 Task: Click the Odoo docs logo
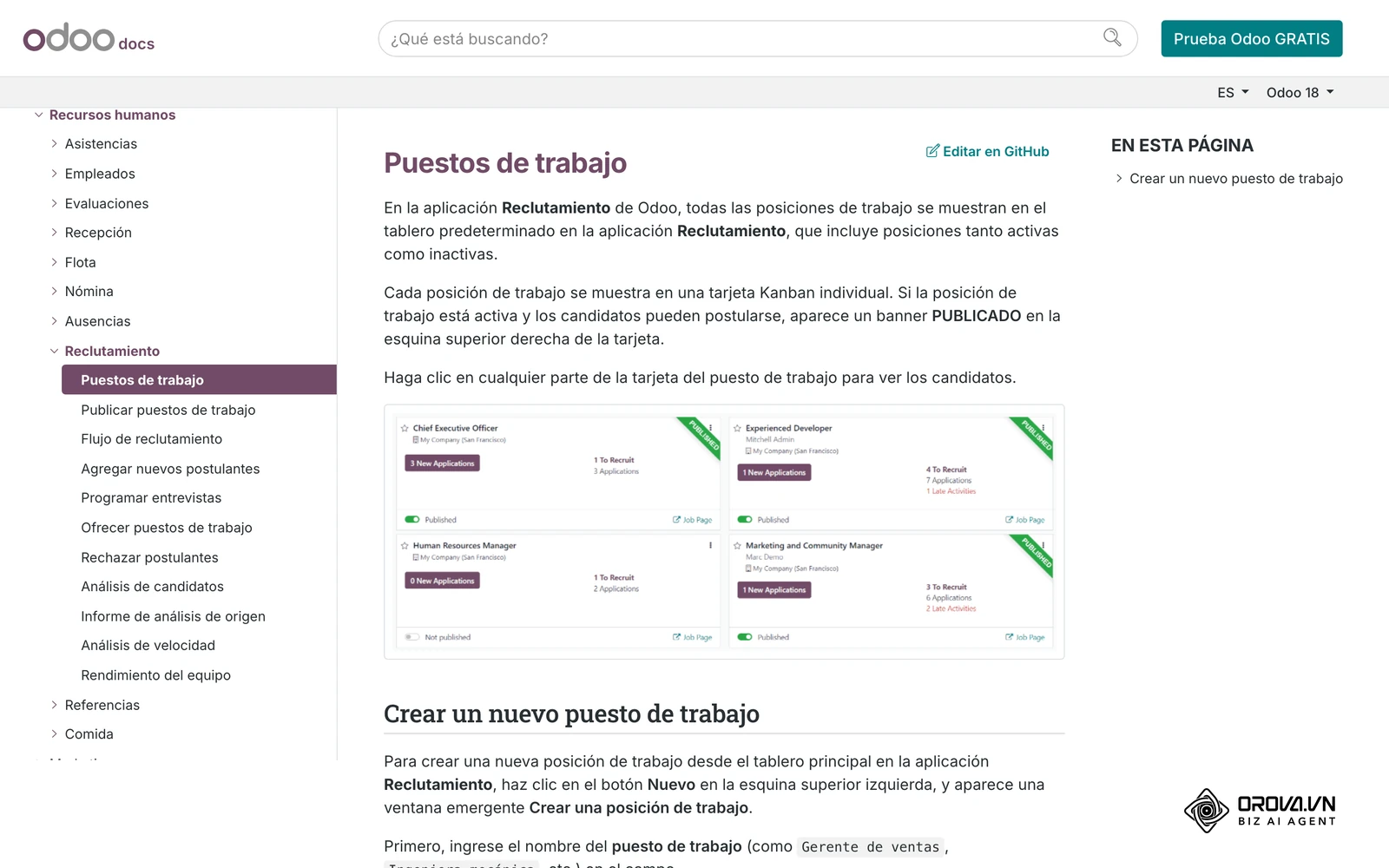coord(89,39)
